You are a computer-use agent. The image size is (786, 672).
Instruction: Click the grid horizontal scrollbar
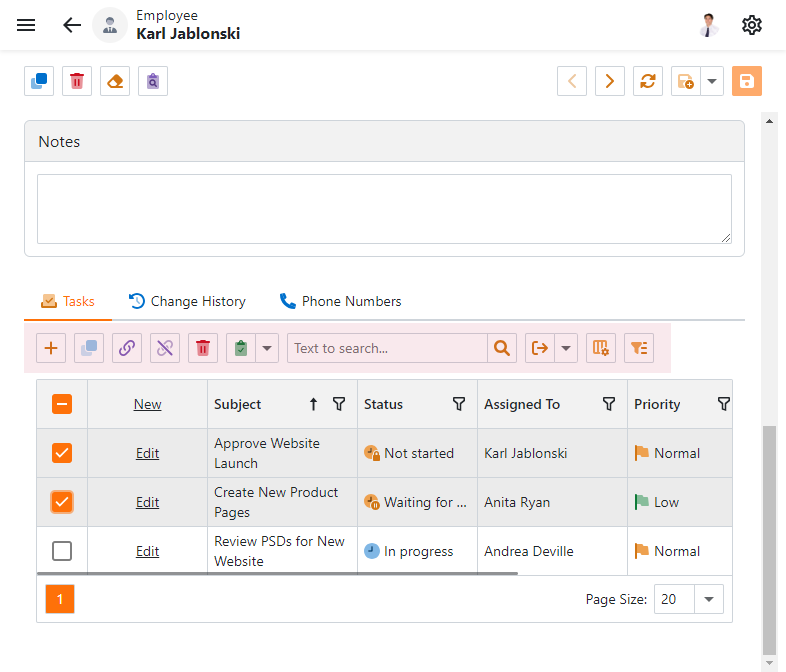(x=277, y=573)
